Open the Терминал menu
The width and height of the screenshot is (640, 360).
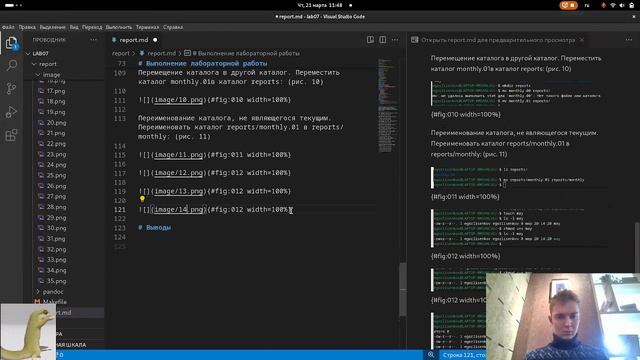[147, 27]
